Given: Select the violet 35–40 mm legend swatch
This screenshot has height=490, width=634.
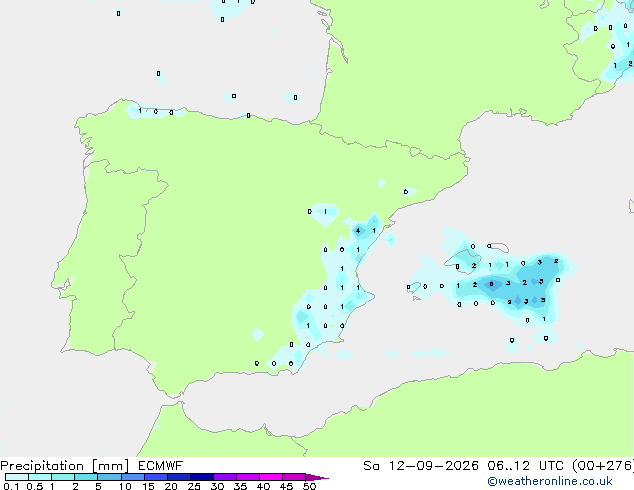Looking at the screenshot, I should click(248, 477).
